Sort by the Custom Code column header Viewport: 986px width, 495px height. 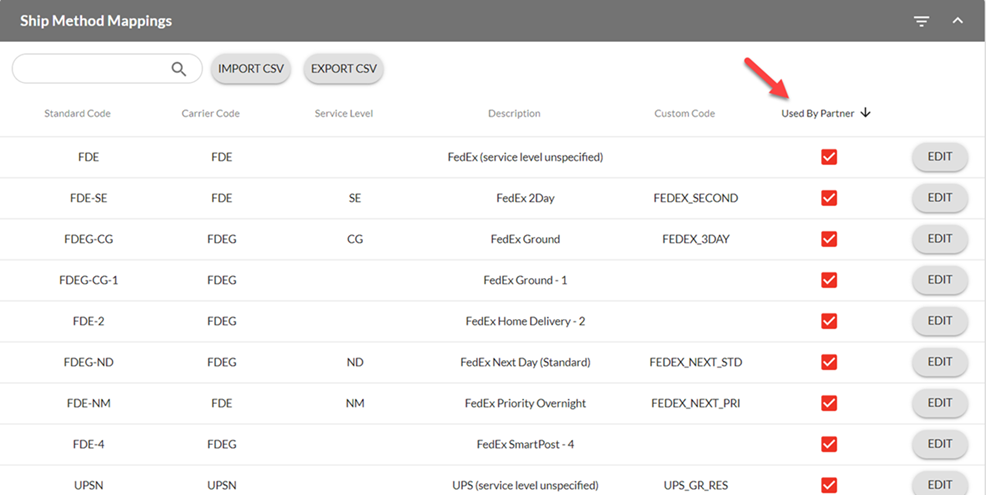(684, 114)
